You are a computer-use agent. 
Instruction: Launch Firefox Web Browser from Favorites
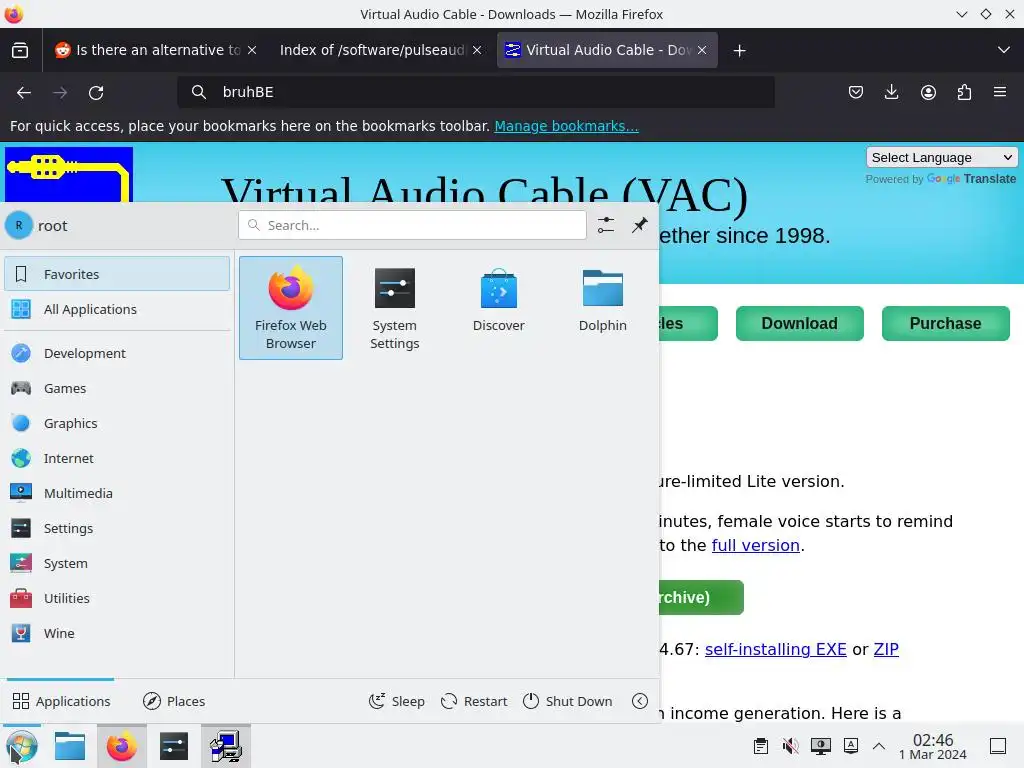tap(291, 308)
